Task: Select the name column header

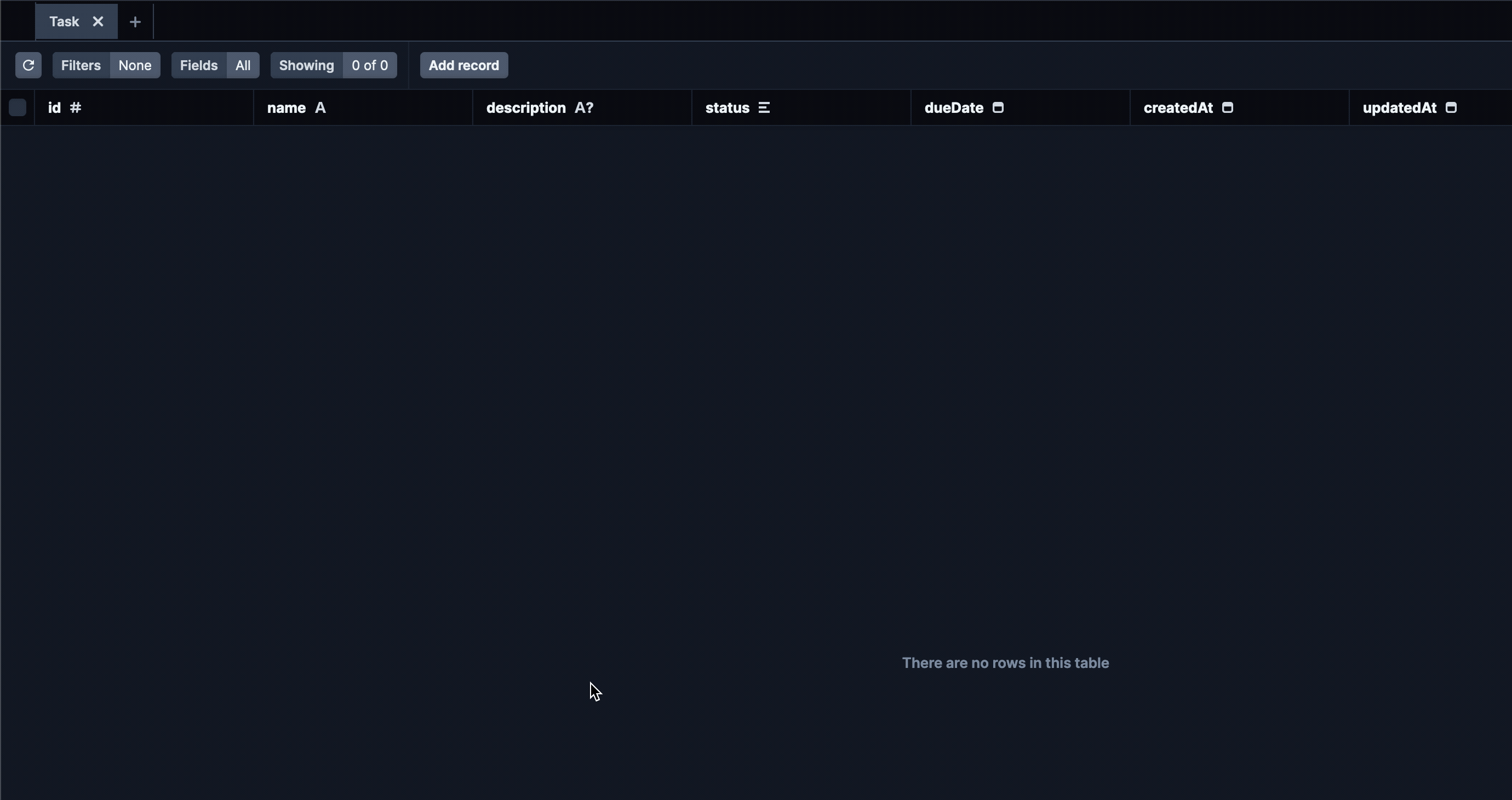Action: pos(287,107)
